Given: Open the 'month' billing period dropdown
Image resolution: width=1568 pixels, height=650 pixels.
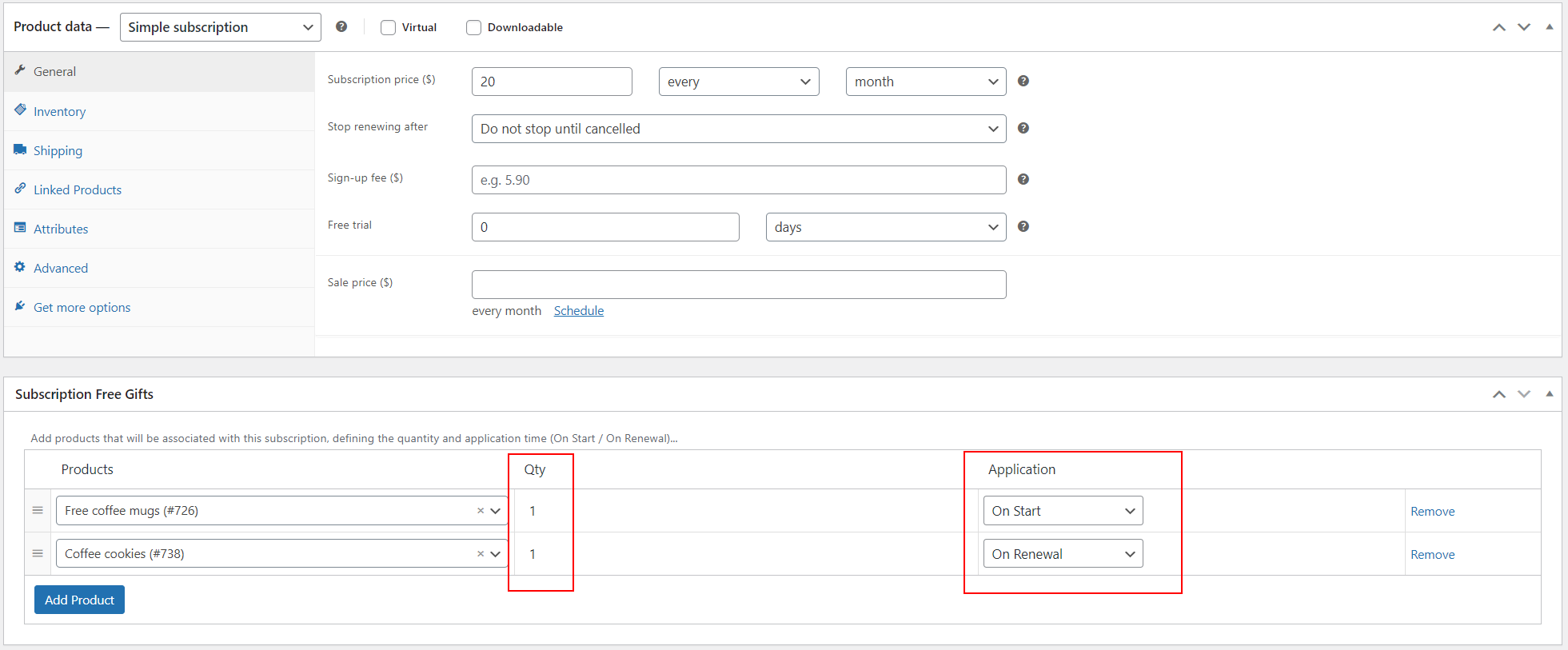Looking at the screenshot, I should point(926,82).
